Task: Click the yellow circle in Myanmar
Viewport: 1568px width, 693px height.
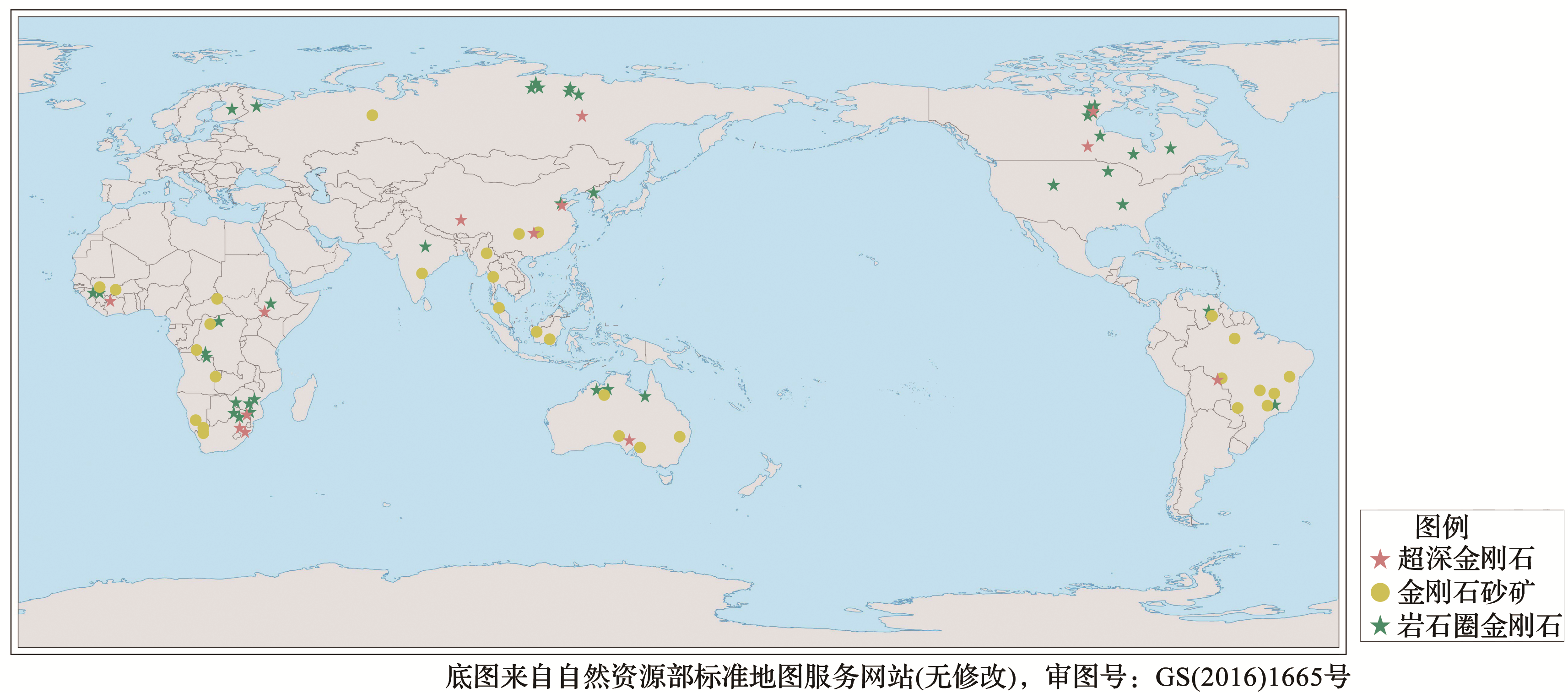Action: (x=487, y=253)
